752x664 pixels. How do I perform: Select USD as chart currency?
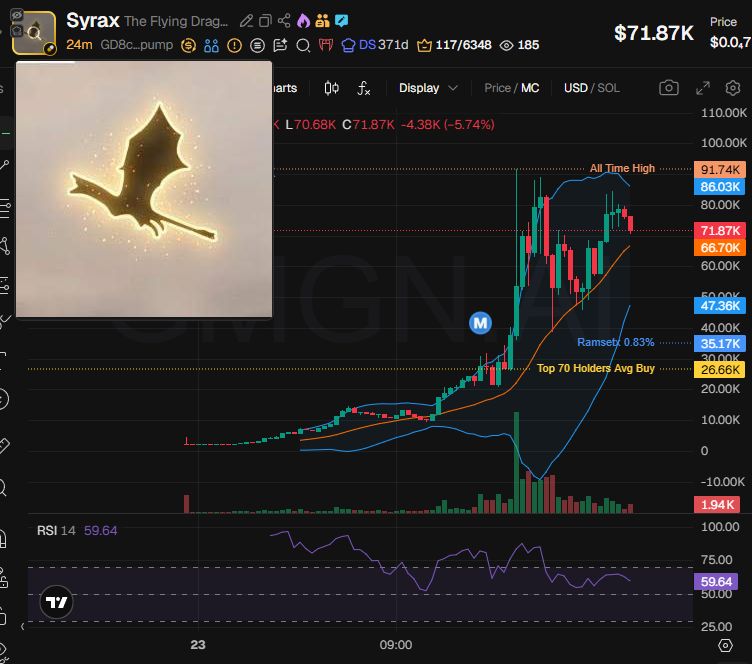[576, 88]
